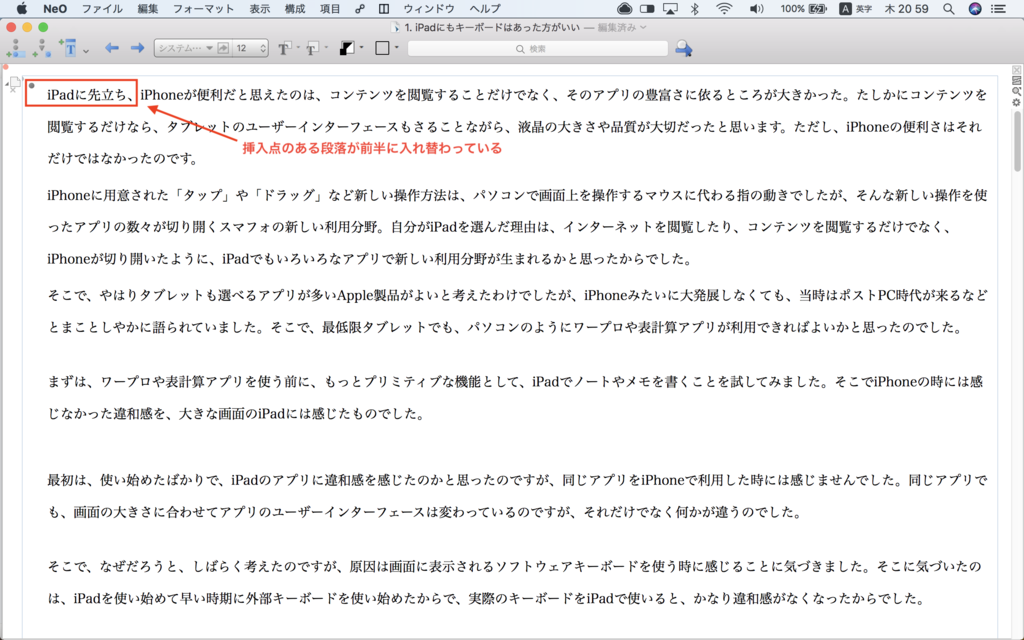Click the gray item bullet beside first paragraph

(x=31, y=86)
